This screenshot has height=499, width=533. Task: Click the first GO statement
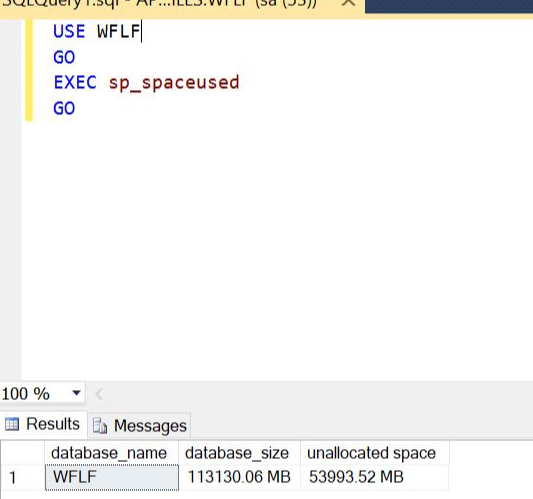tap(64, 57)
